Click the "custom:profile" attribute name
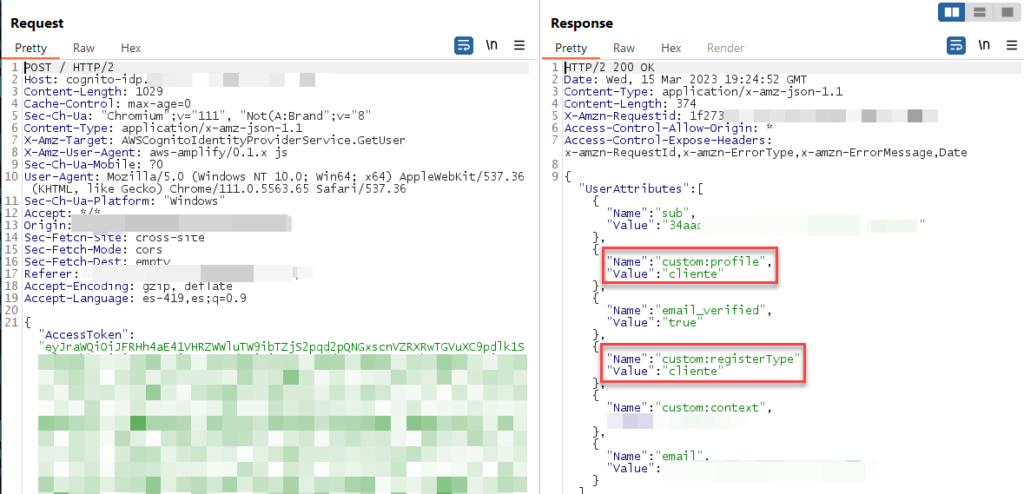 pos(709,262)
